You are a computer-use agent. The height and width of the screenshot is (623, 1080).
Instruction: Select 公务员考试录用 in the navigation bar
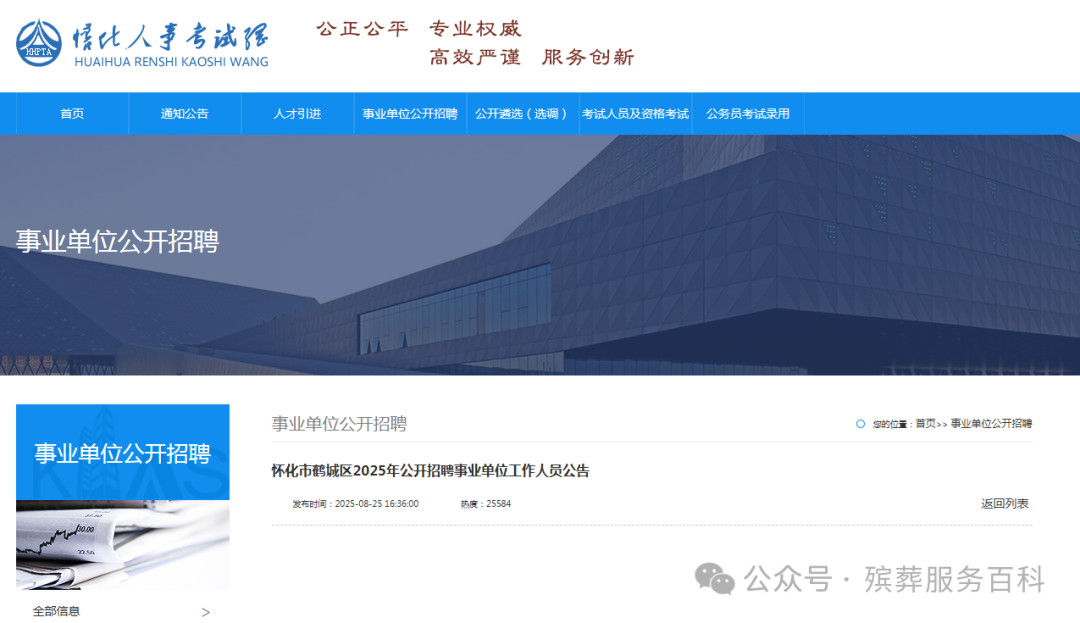[748, 114]
